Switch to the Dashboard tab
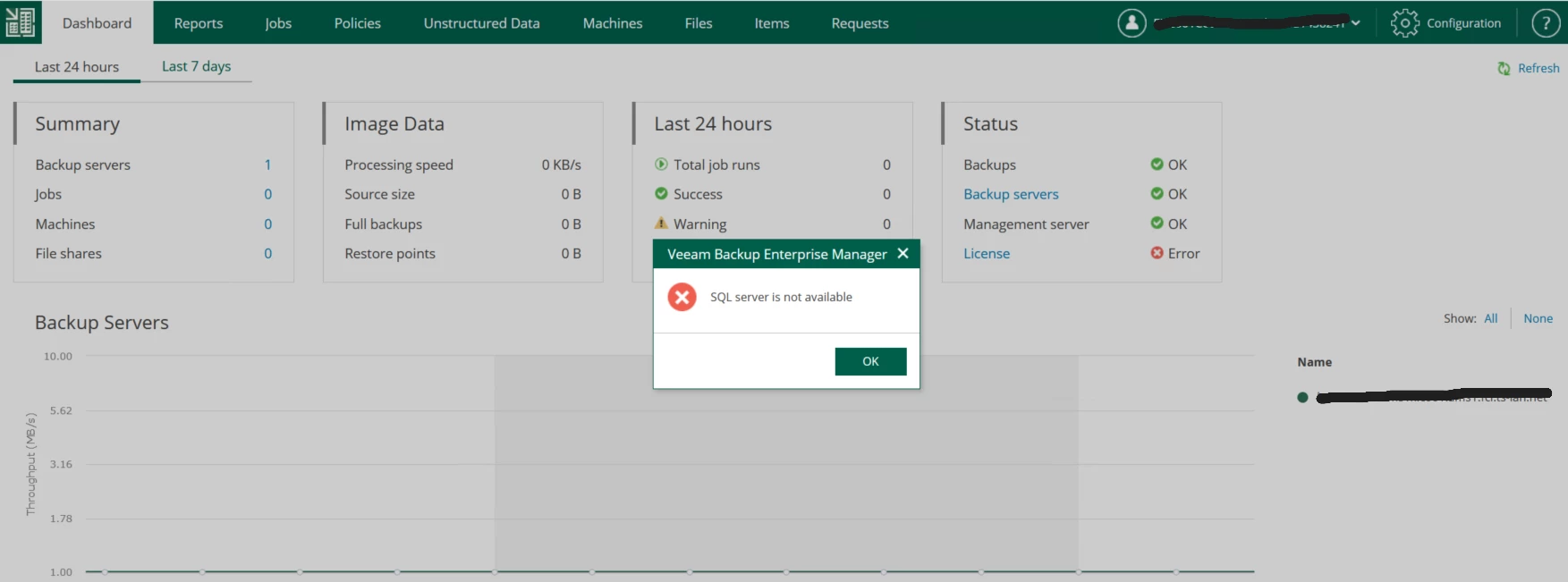 [x=97, y=23]
